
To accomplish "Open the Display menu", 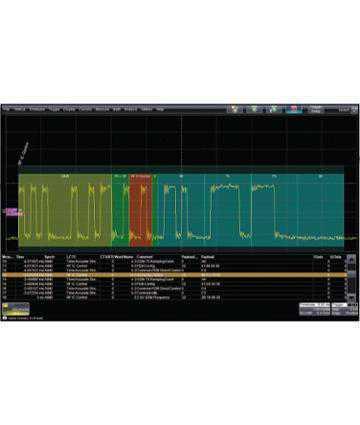I will click(x=69, y=109).
